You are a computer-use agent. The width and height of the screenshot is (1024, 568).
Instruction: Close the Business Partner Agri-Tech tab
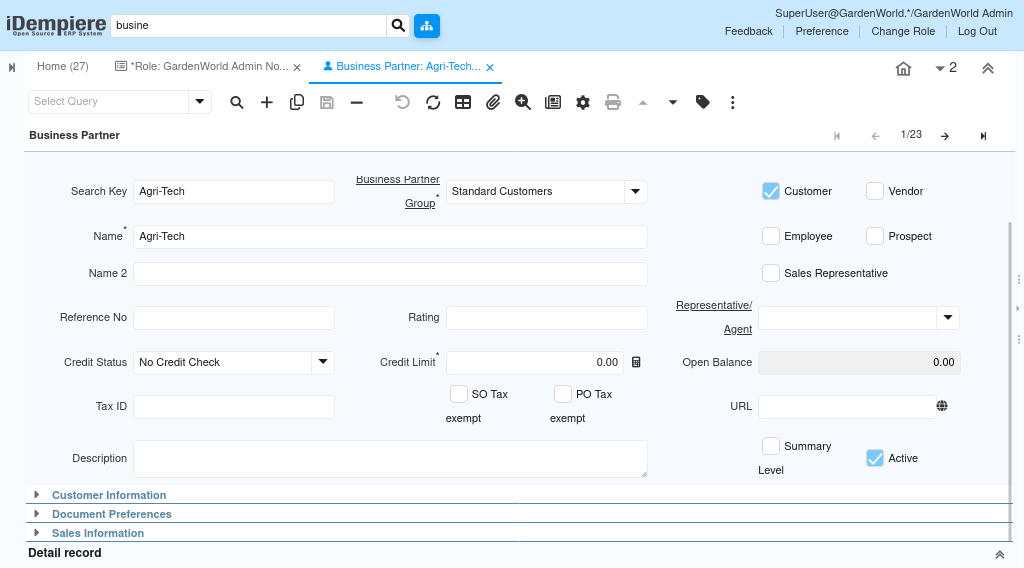click(490, 67)
